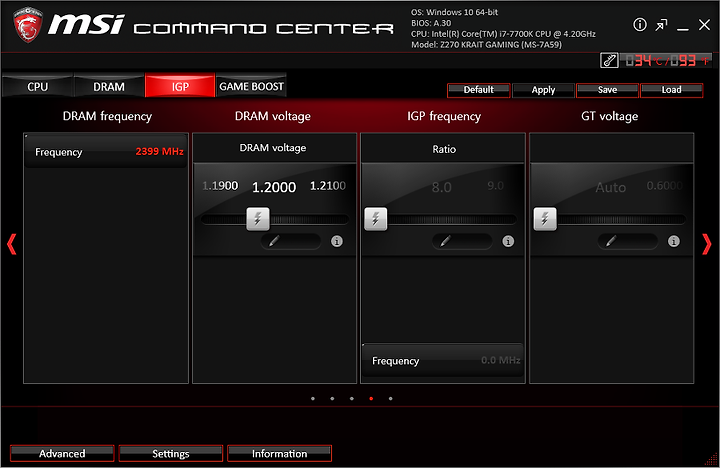Go to next page with right arrow

click(x=707, y=244)
